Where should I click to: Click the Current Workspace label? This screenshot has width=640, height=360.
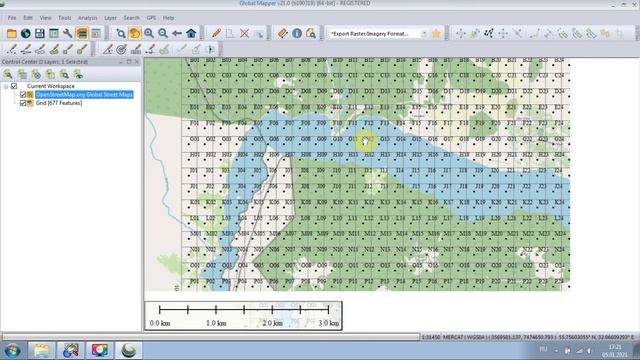(51, 86)
